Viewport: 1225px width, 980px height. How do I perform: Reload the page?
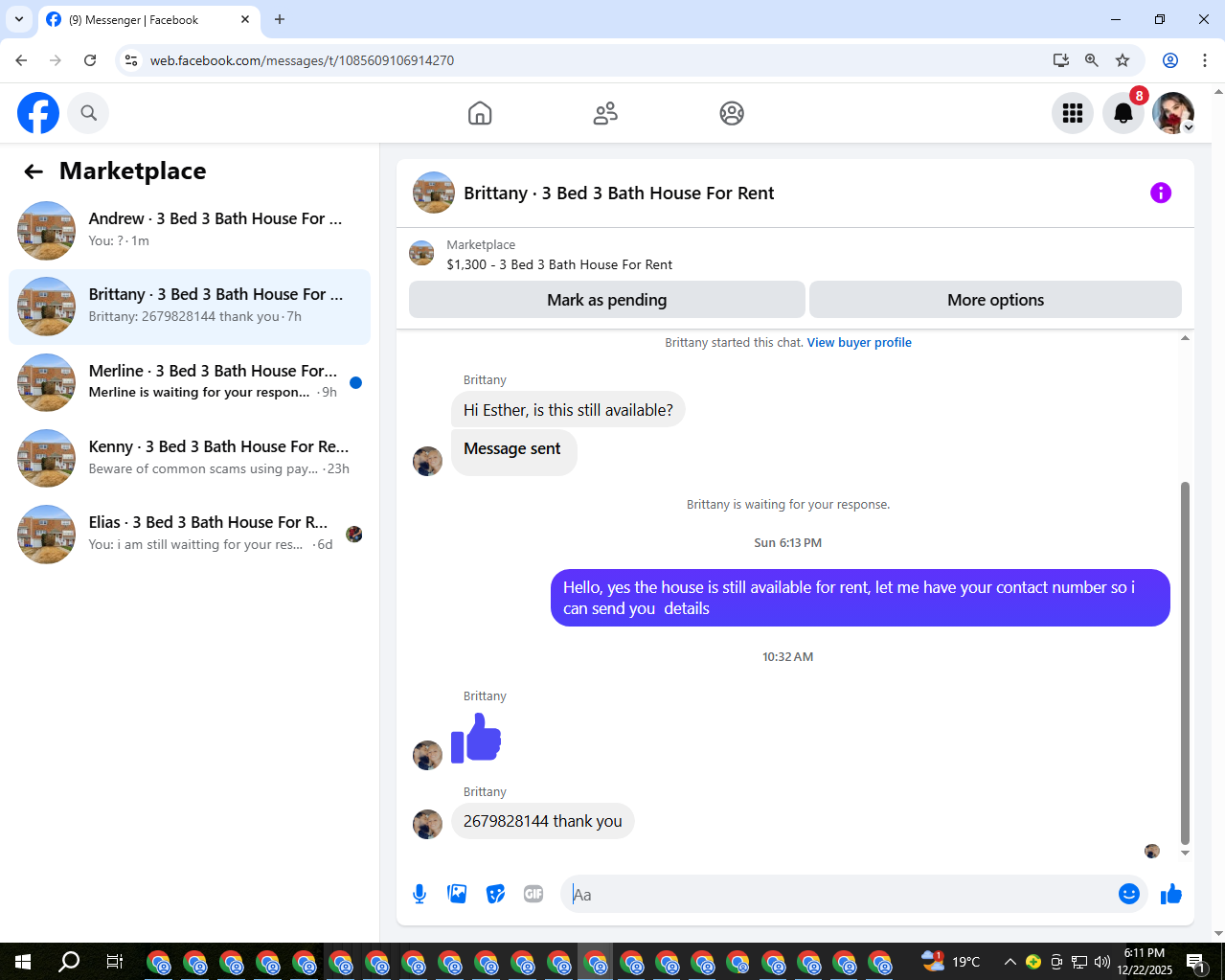(90, 60)
